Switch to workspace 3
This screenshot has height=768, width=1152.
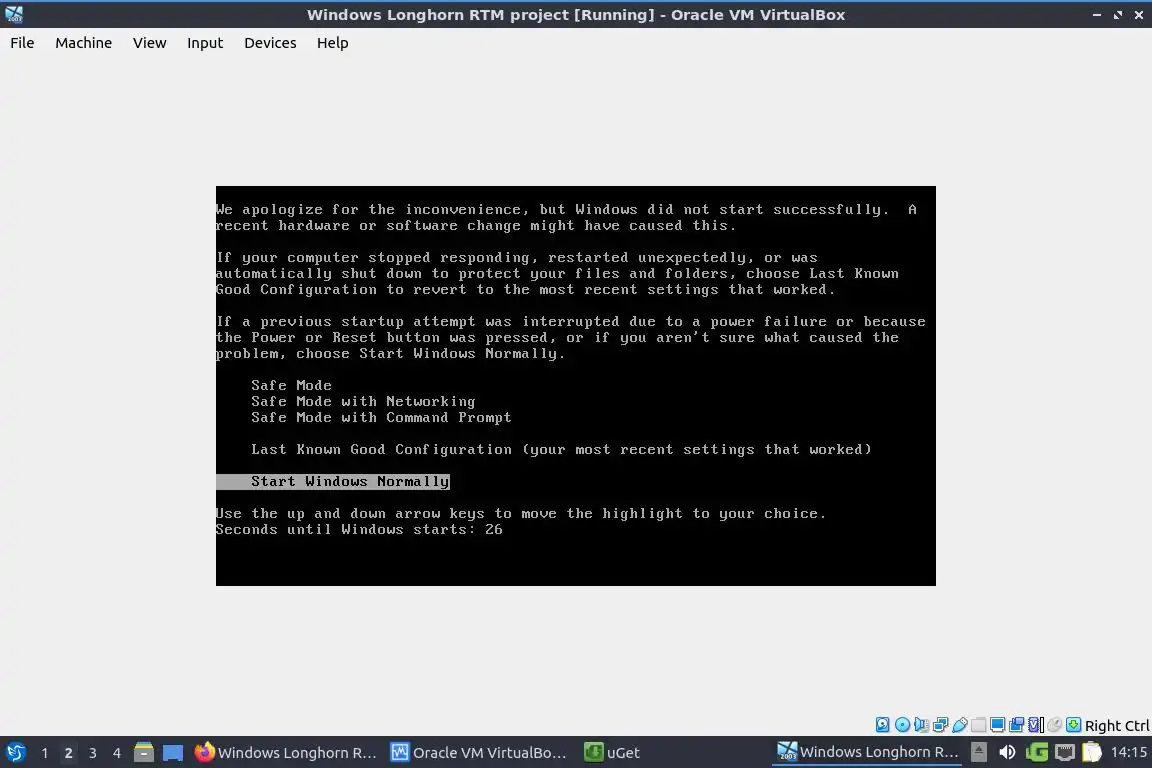click(93, 753)
